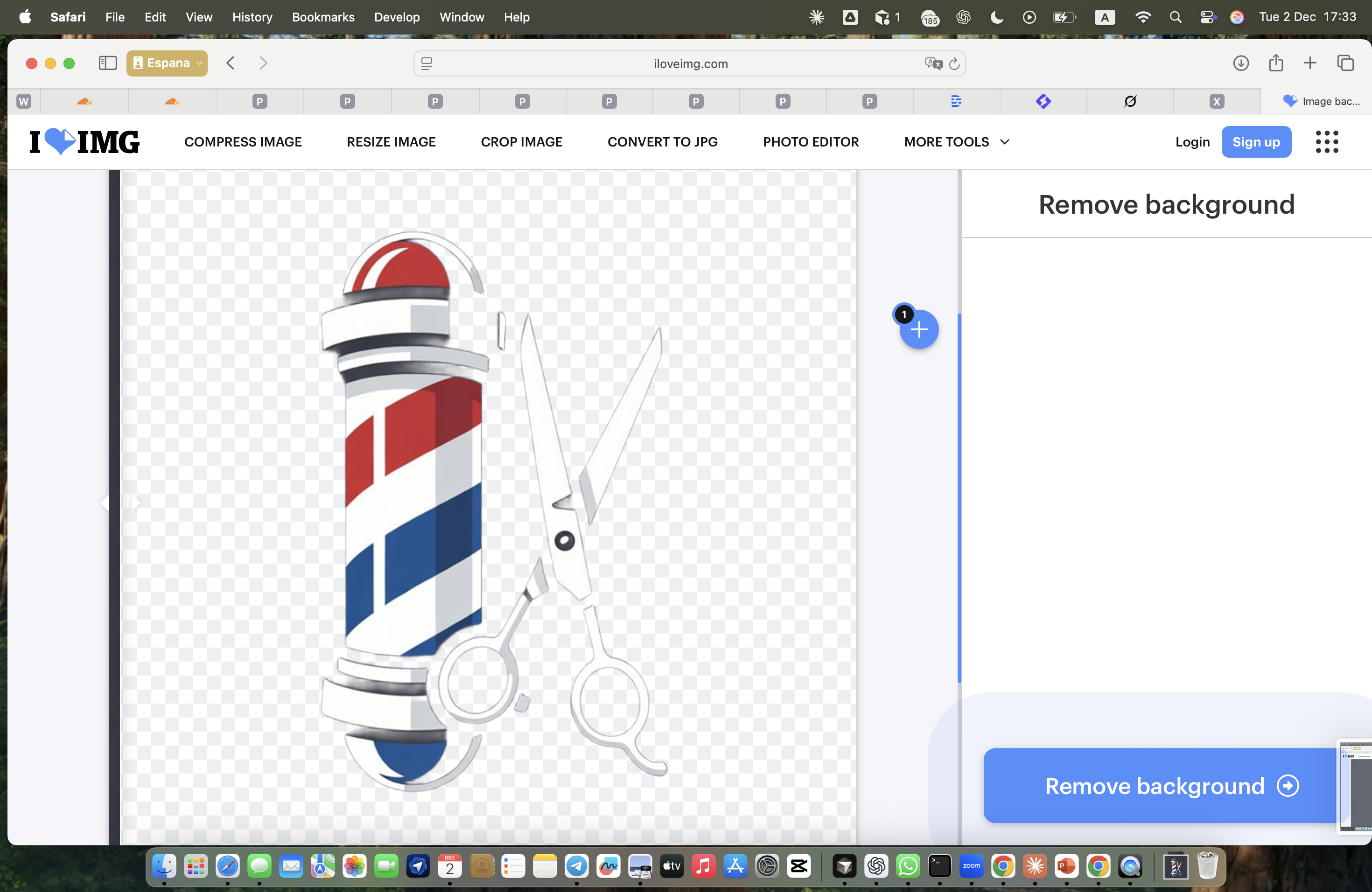Click the reader view icon in address bar
This screenshot has width=1372, height=892.
click(x=427, y=63)
